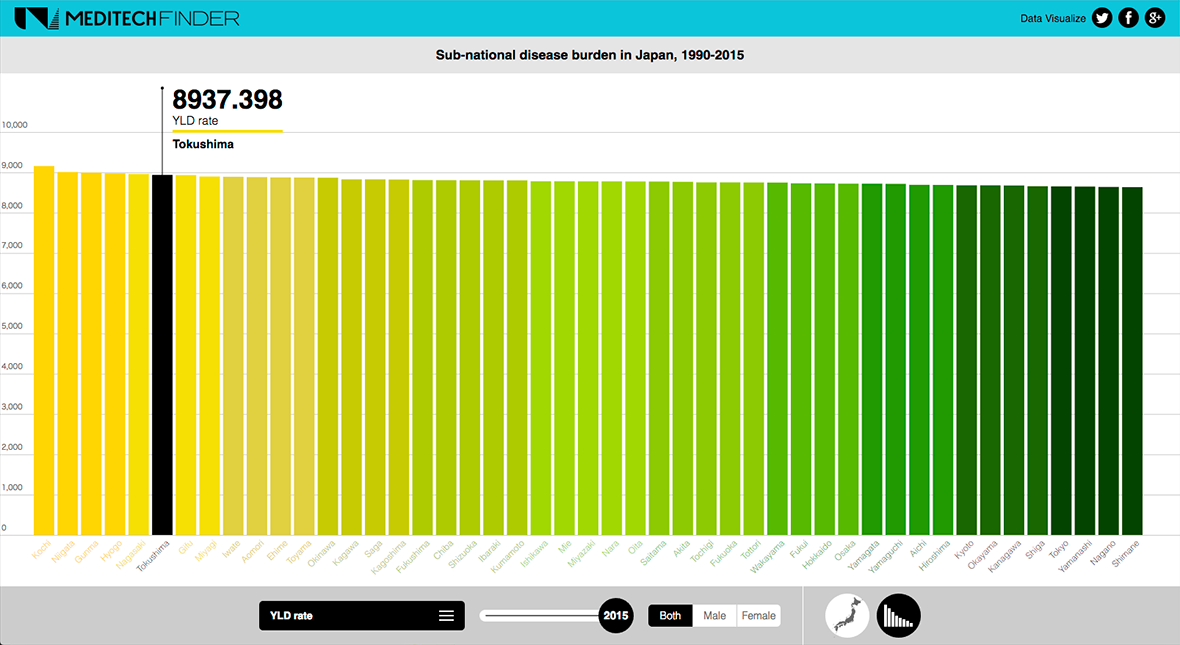The width and height of the screenshot is (1180, 645).
Task: Select the Kochi bar
Action: [44, 350]
